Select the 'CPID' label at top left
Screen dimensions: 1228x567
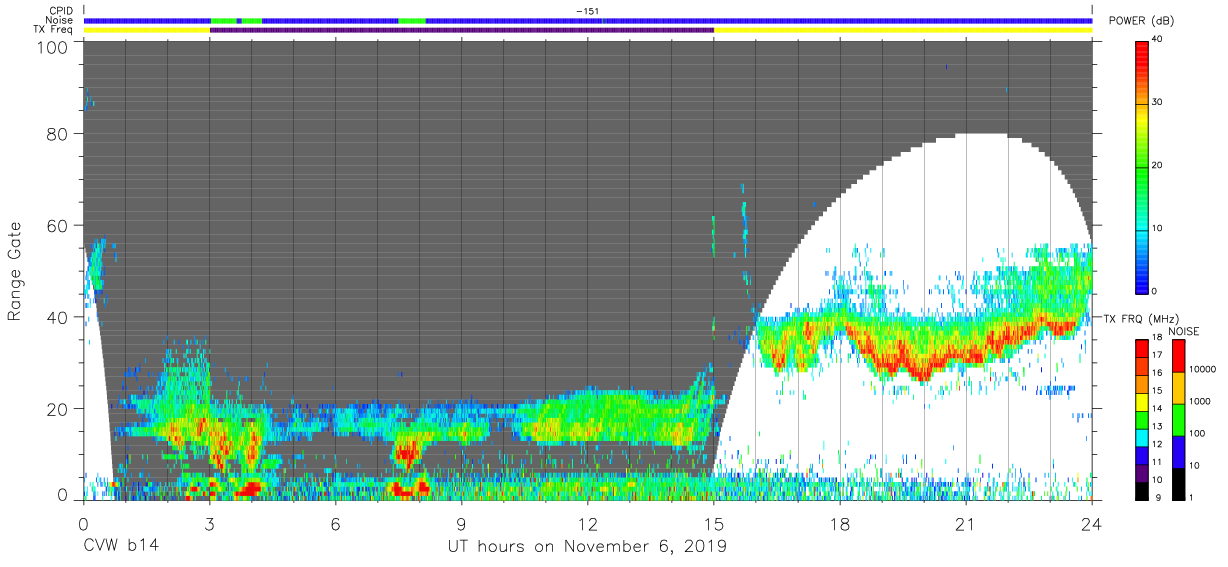pyautogui.click(x=60, y=11)
